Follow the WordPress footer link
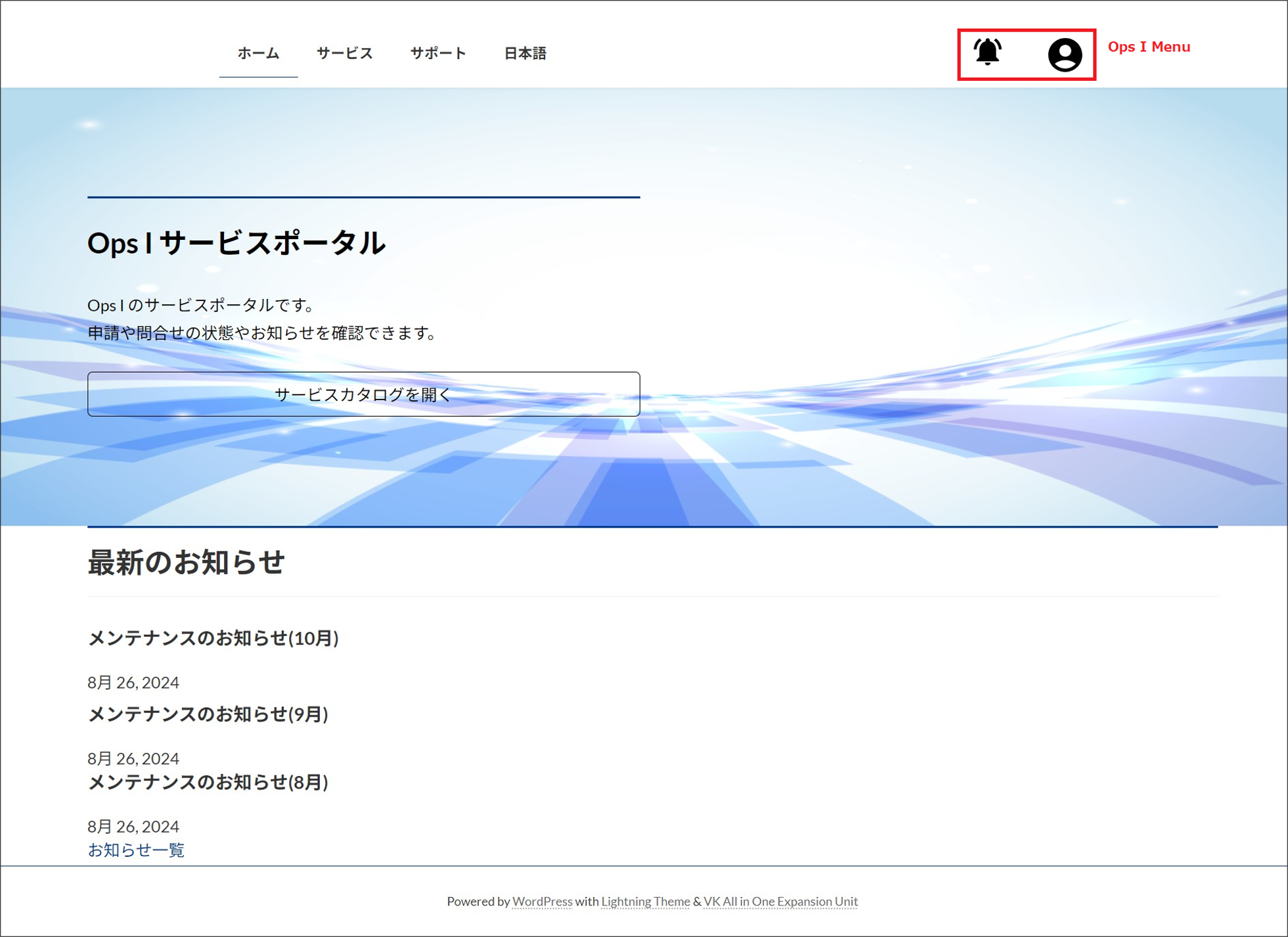Screen dimensions: 1288x937 (x=542, y=902)
